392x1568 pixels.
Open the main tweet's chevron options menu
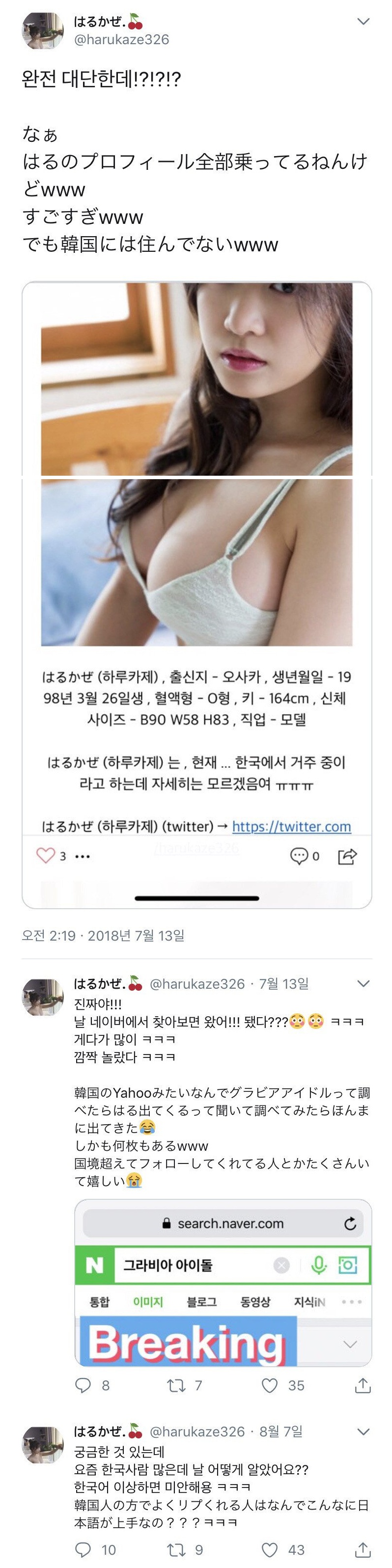tap(363, 22)
